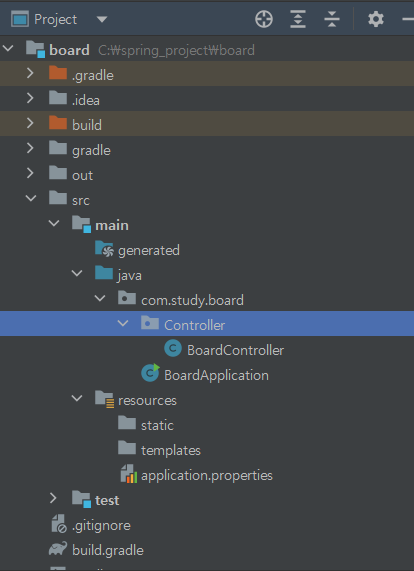Open the Project view dropdown arrow
The image size is (414, 571).
pyautogui.click(x=102, y=19)
